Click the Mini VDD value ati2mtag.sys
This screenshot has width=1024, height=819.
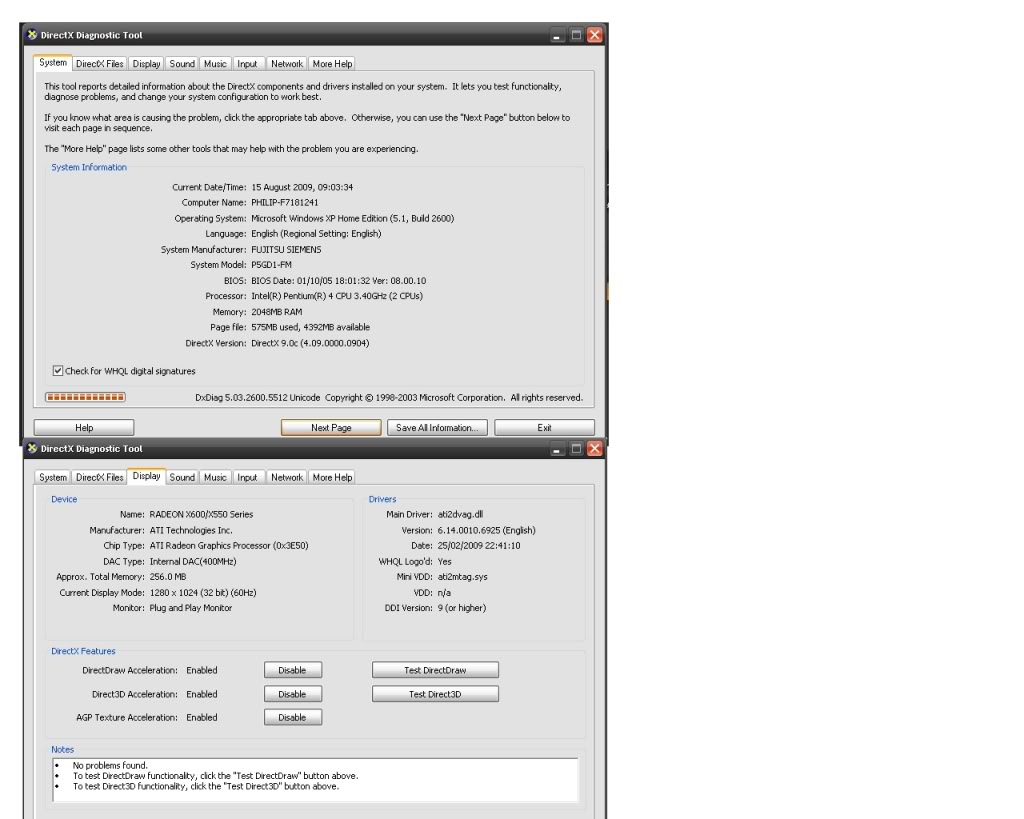click(462, 577)
